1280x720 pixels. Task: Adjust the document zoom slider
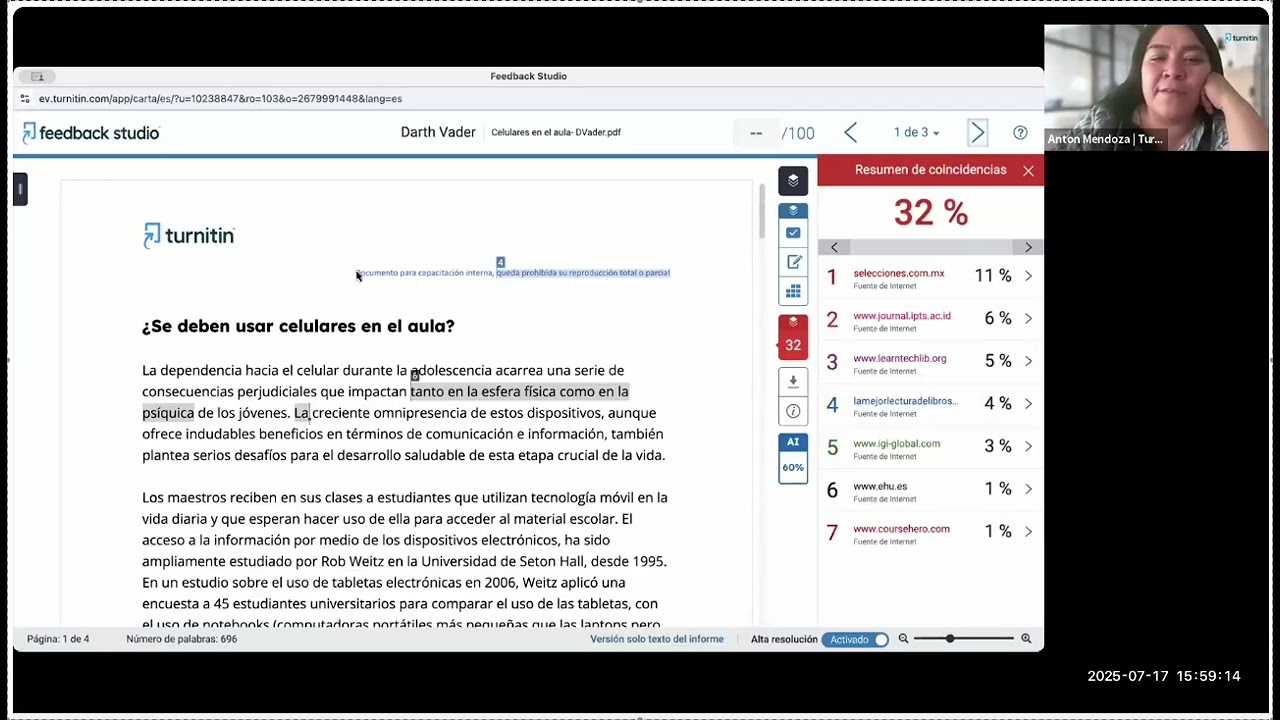point(964,639)
